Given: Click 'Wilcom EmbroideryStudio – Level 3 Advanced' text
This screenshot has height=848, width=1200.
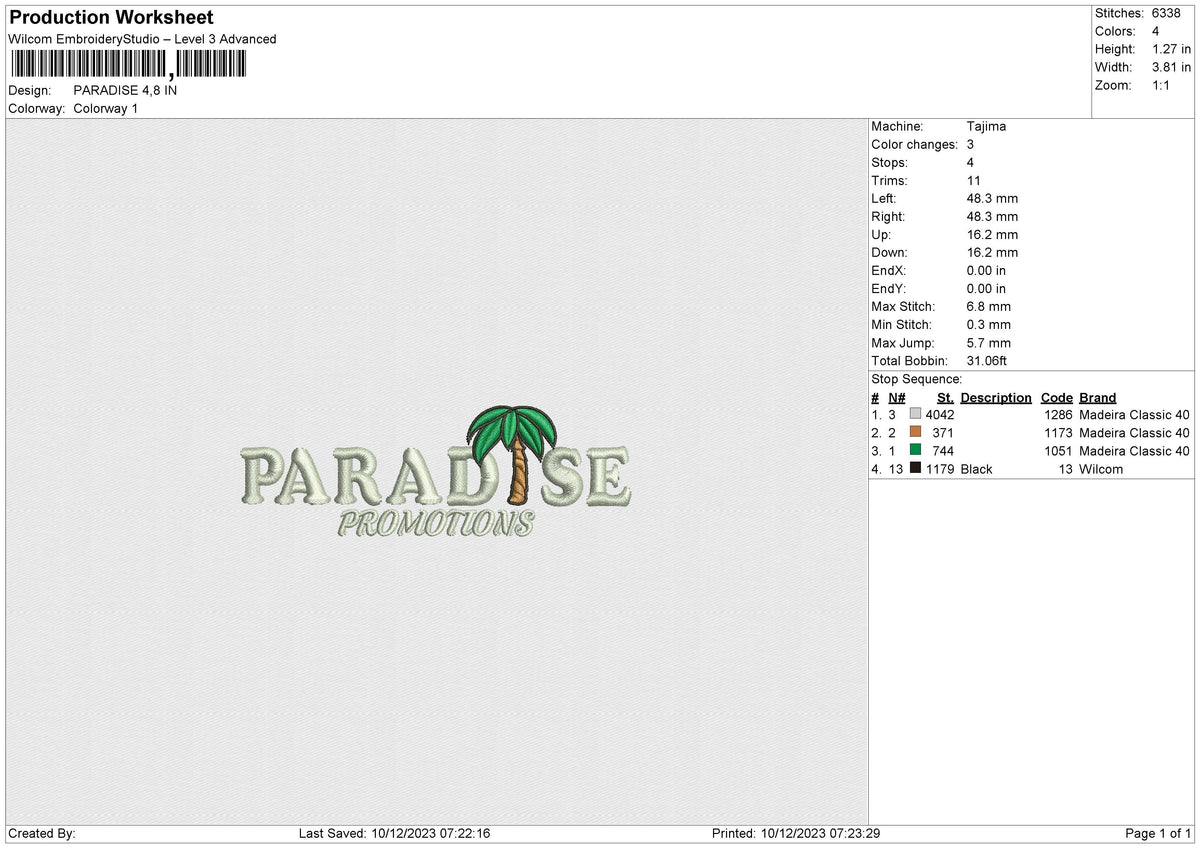Looking at the screenshot, I should (x=142, y=39).
